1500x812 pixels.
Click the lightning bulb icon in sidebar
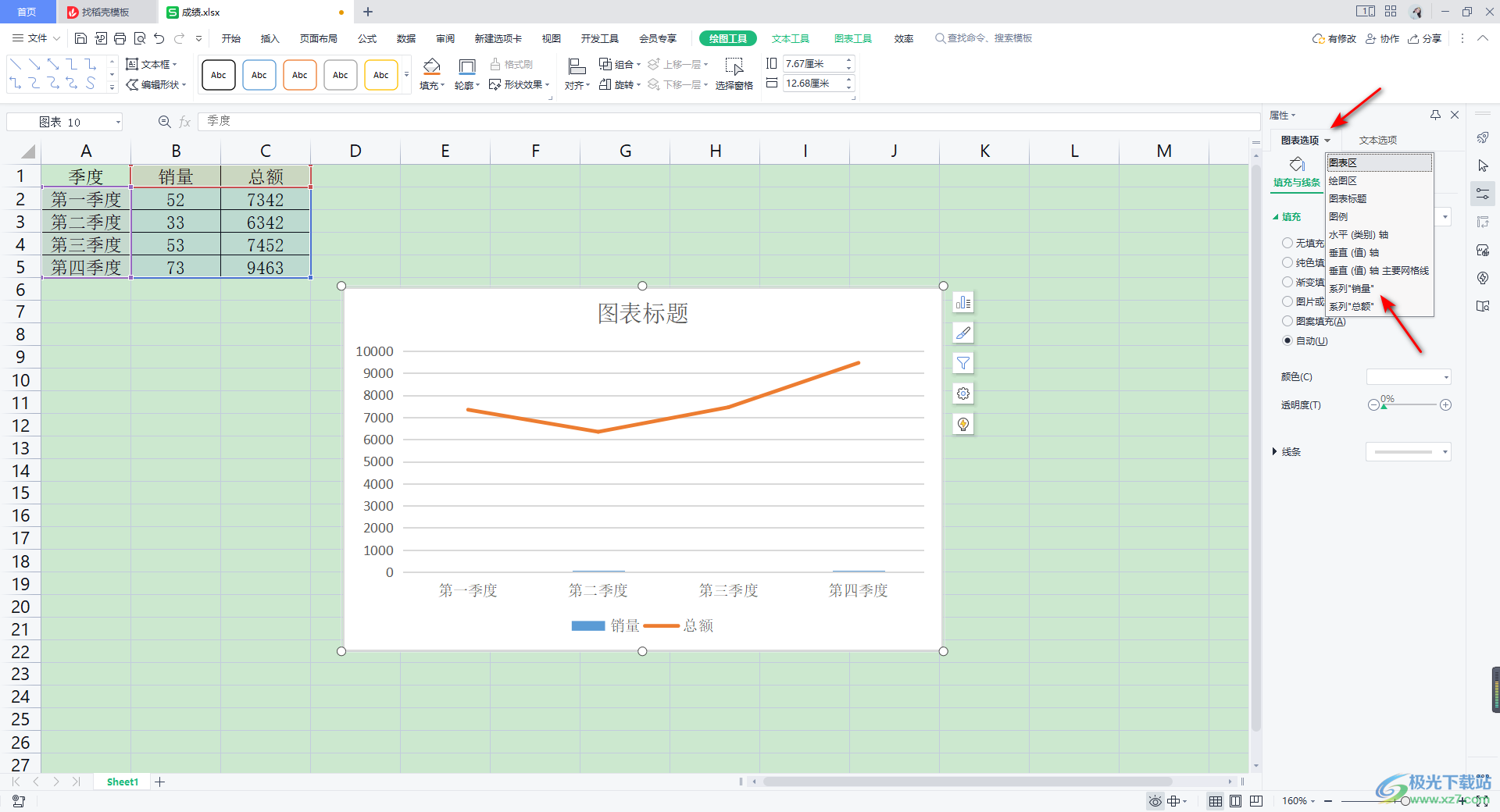coord(1483,278)
